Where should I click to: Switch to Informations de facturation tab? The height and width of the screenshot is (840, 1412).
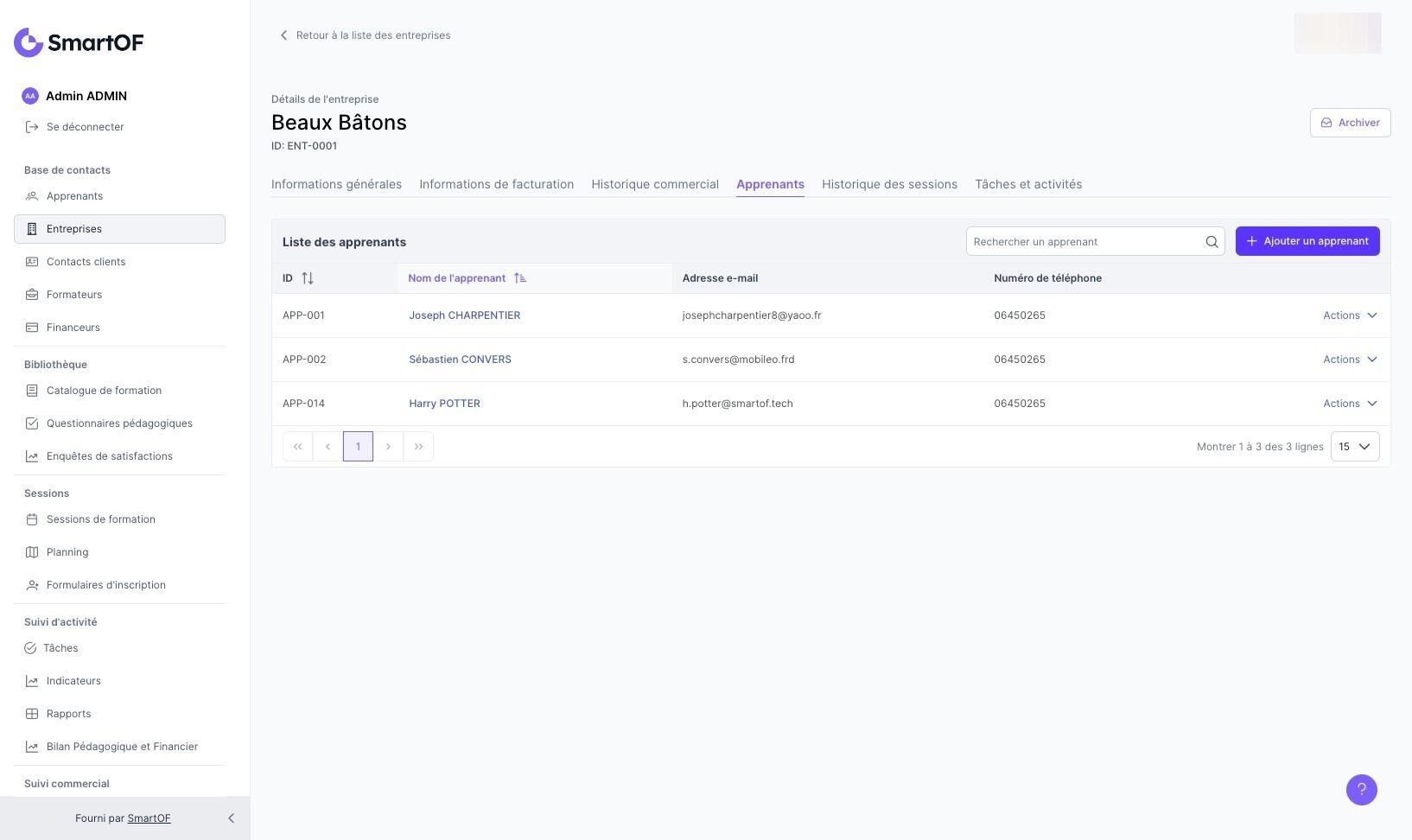pos(496,184)
